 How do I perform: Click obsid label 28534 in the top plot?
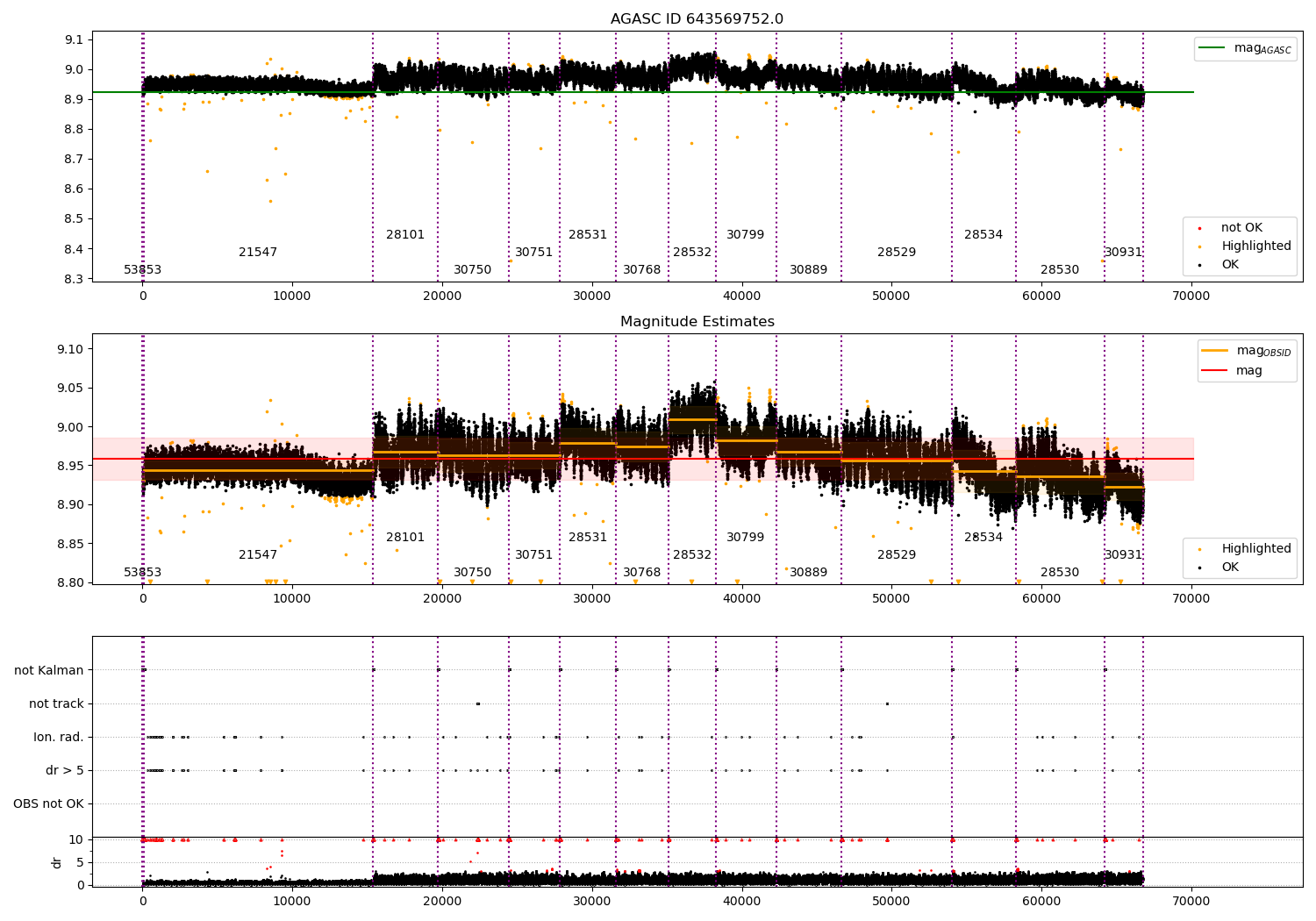pyautogui.click(x=983, y=235)
